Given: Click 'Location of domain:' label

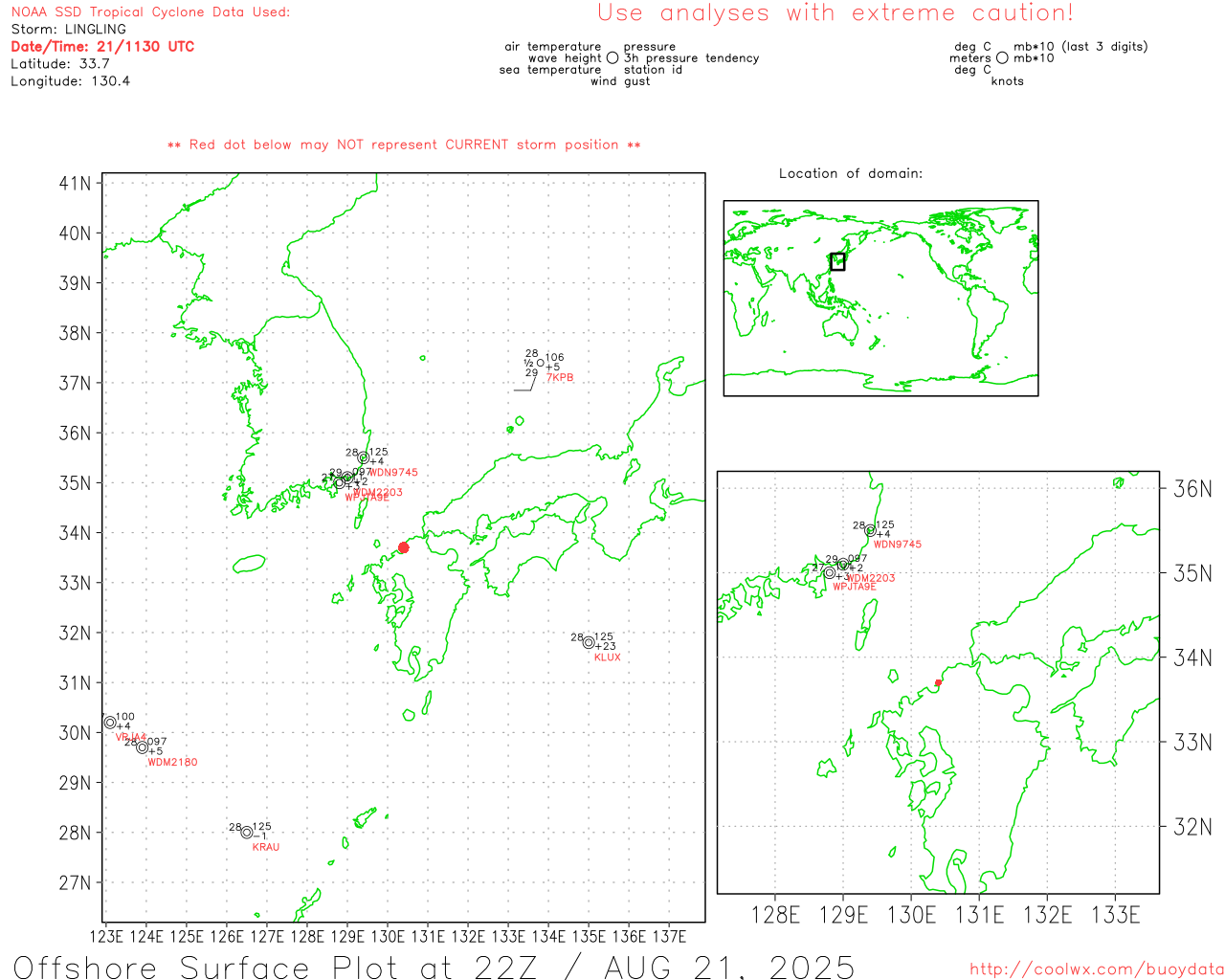Looking at the screenshot, I should click(851, 173).
